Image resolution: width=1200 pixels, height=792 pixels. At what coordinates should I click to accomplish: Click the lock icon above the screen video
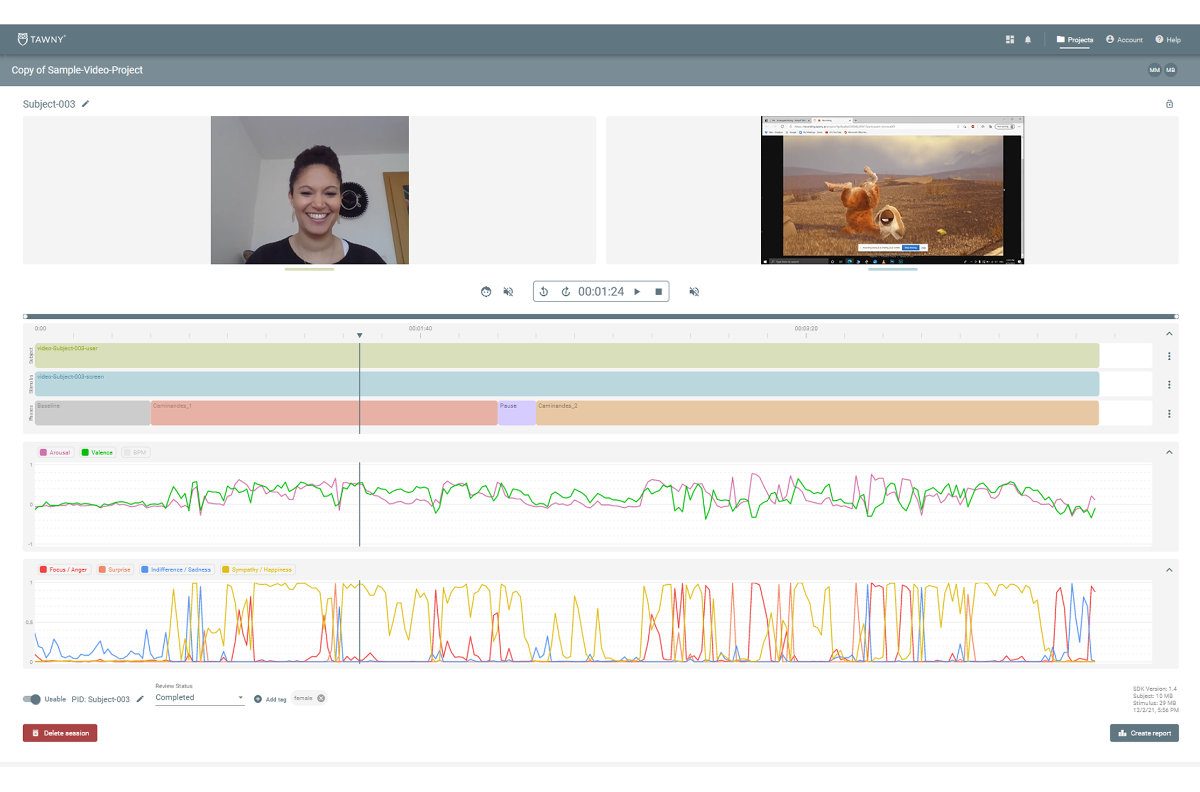click(x=1169, y=104)
